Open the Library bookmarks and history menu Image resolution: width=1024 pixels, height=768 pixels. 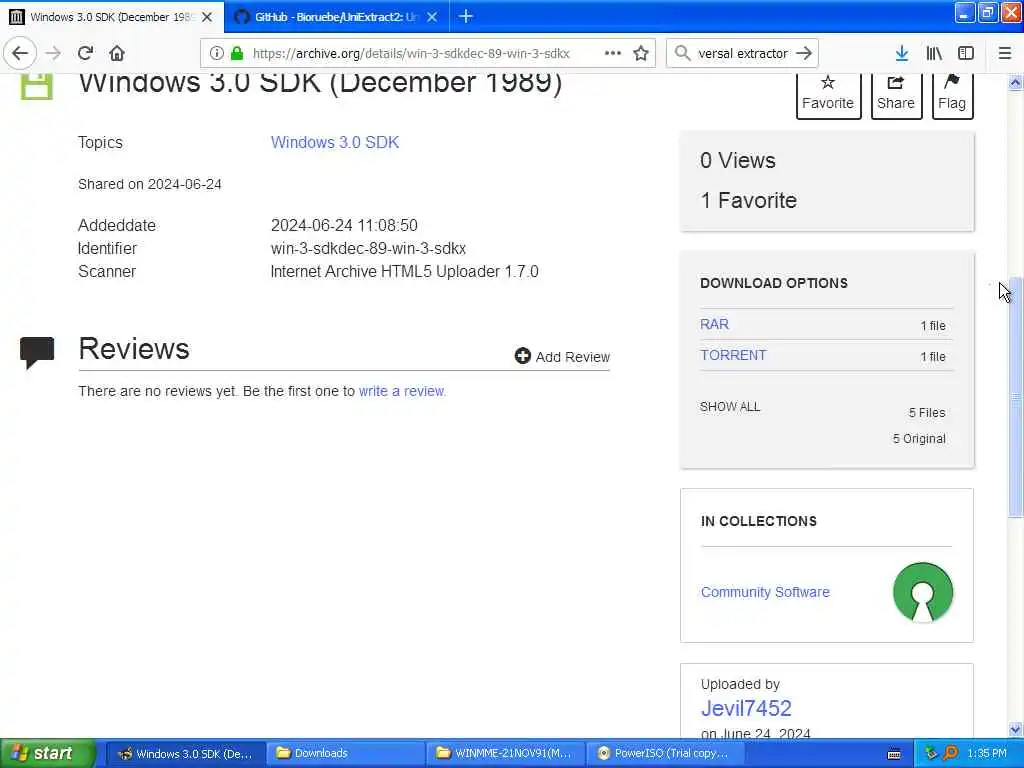(934, 53)
